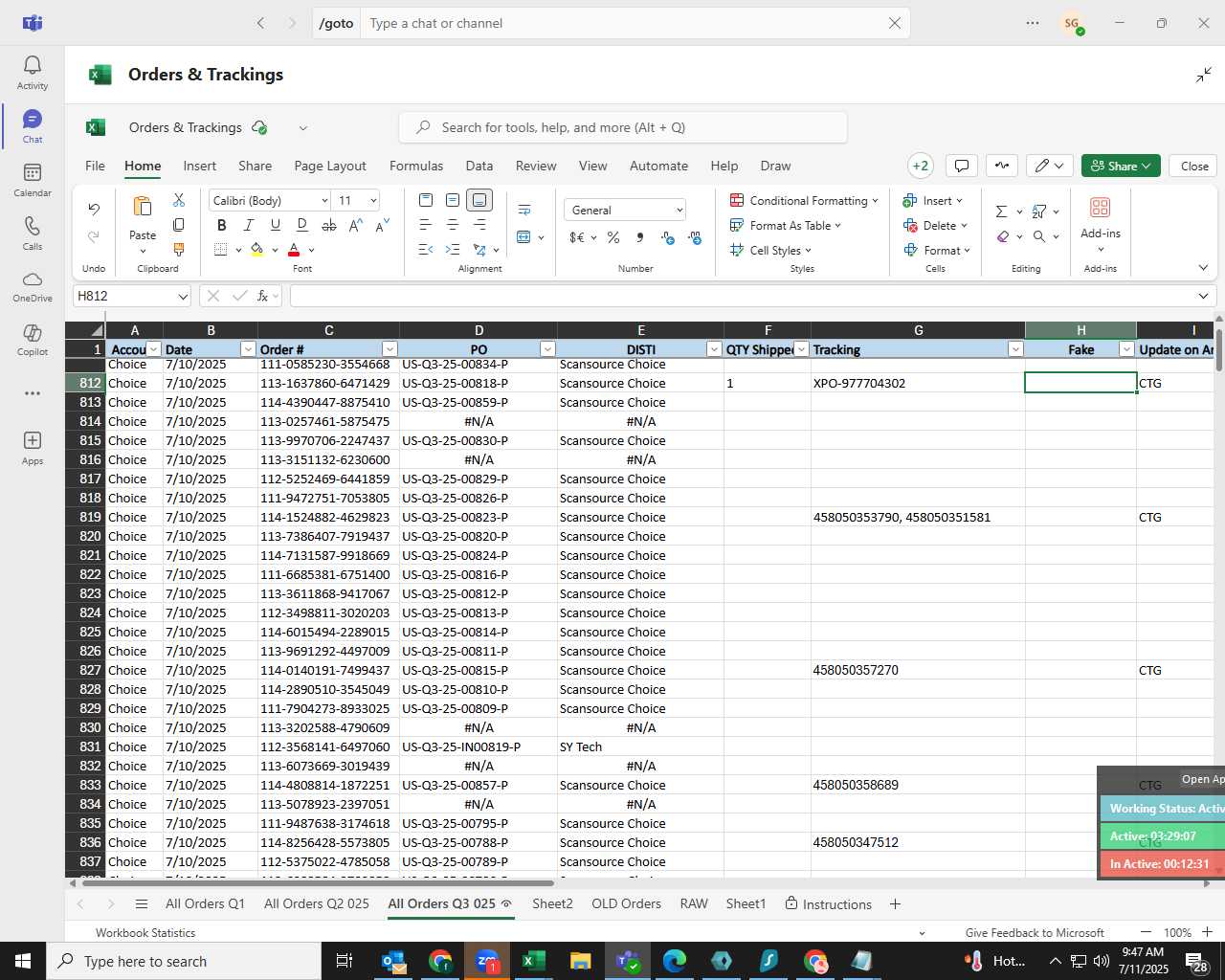
Task: Toggle Bold formatting
Action: [222, 225]
